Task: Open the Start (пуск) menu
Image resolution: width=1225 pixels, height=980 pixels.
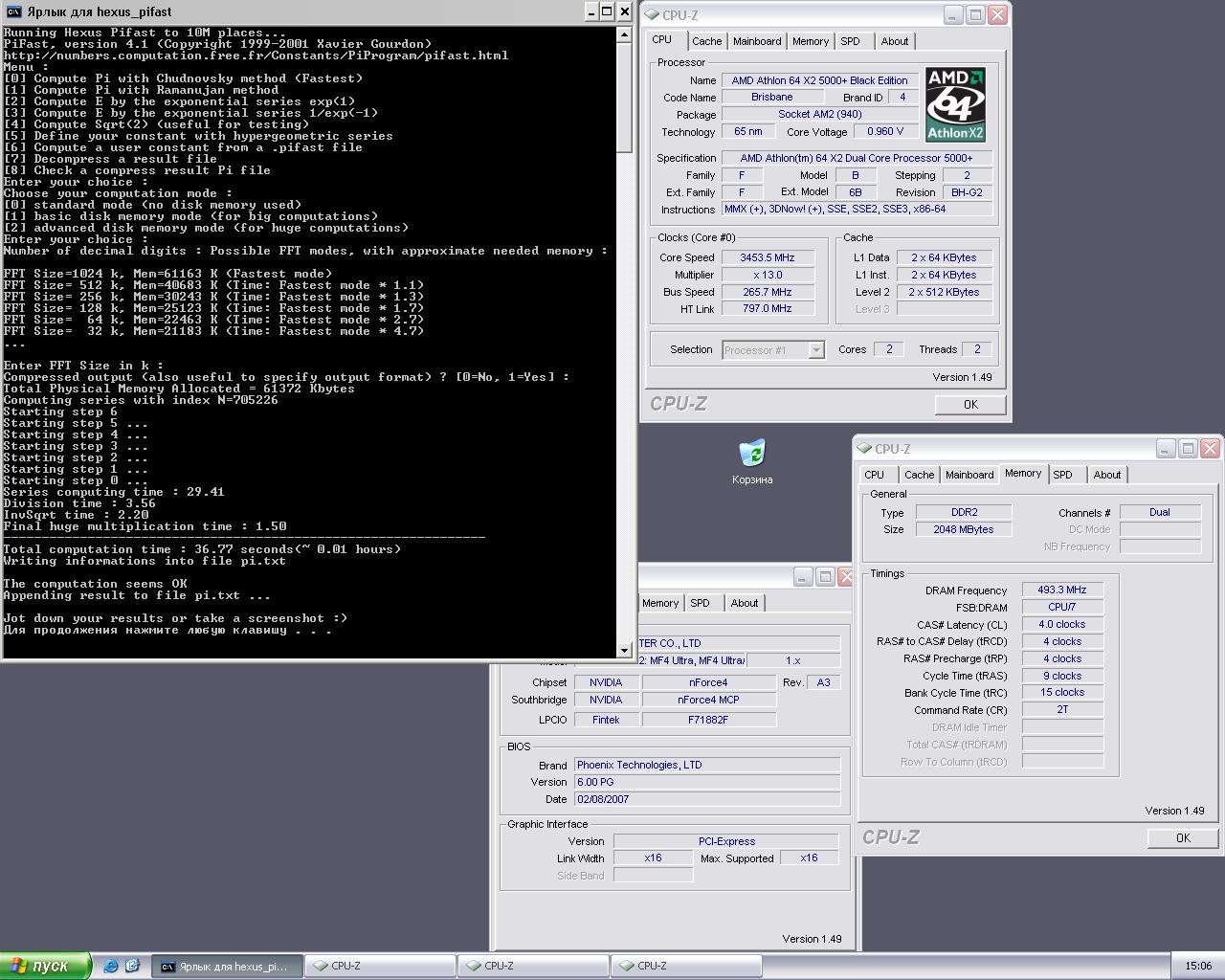Action: click(x=45, y=966)
